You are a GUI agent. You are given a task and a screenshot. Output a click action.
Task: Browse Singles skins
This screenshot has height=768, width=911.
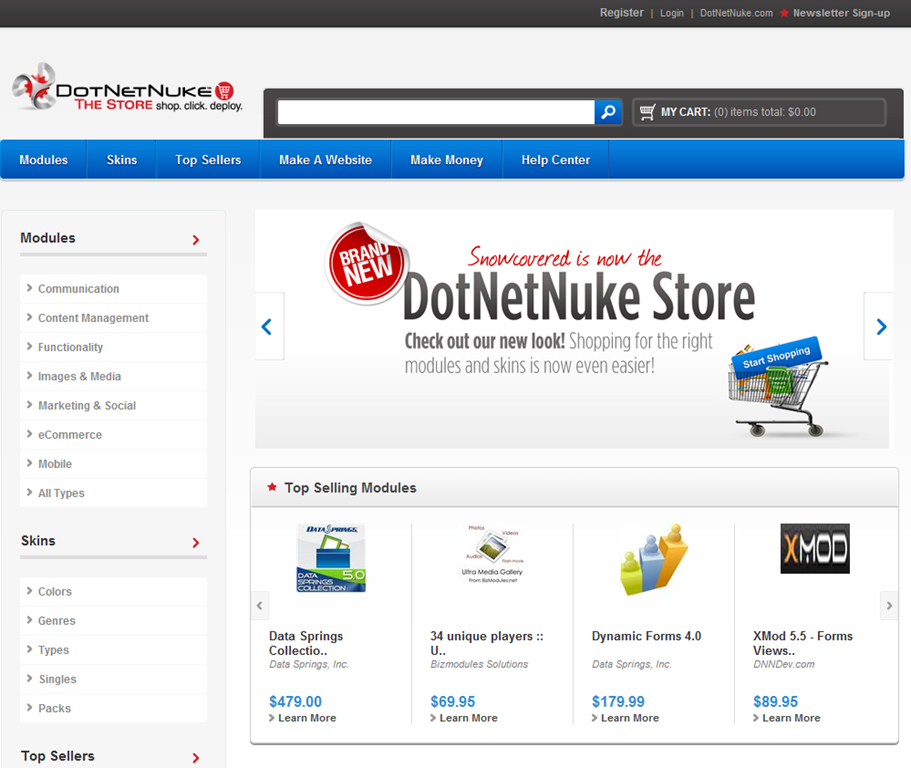[113, 679]
